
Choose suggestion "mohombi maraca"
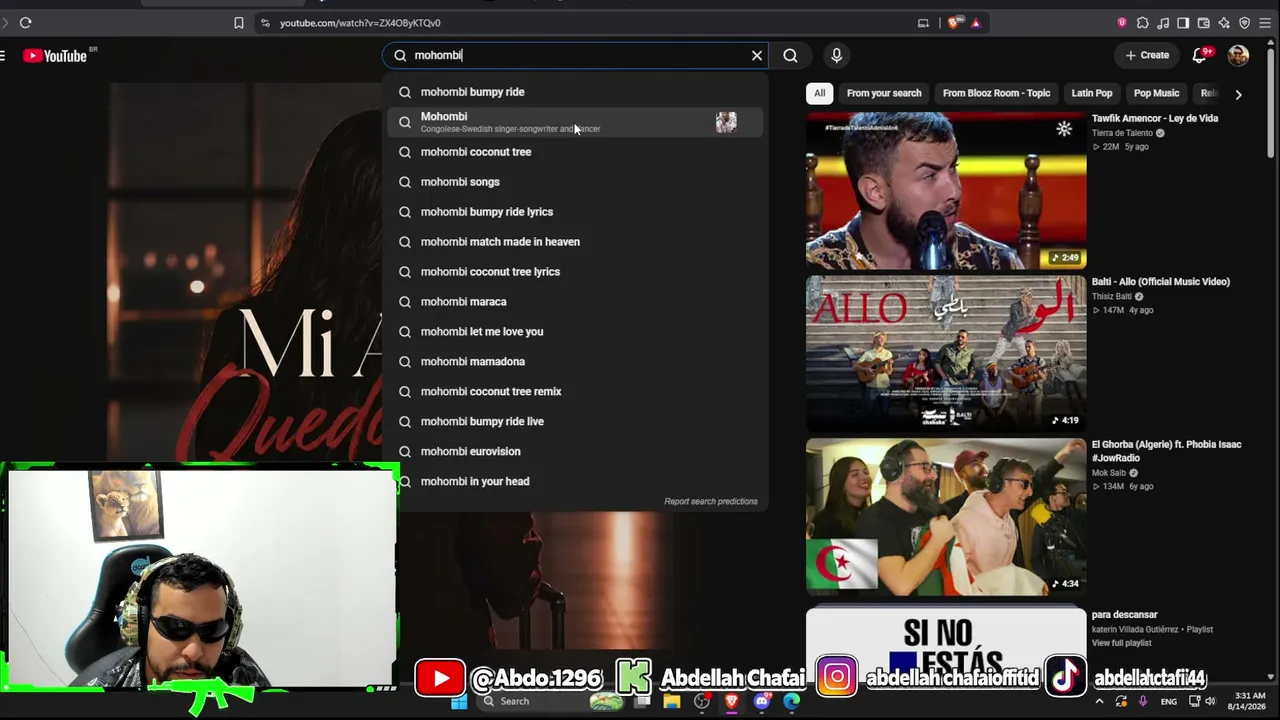point(575,302)
